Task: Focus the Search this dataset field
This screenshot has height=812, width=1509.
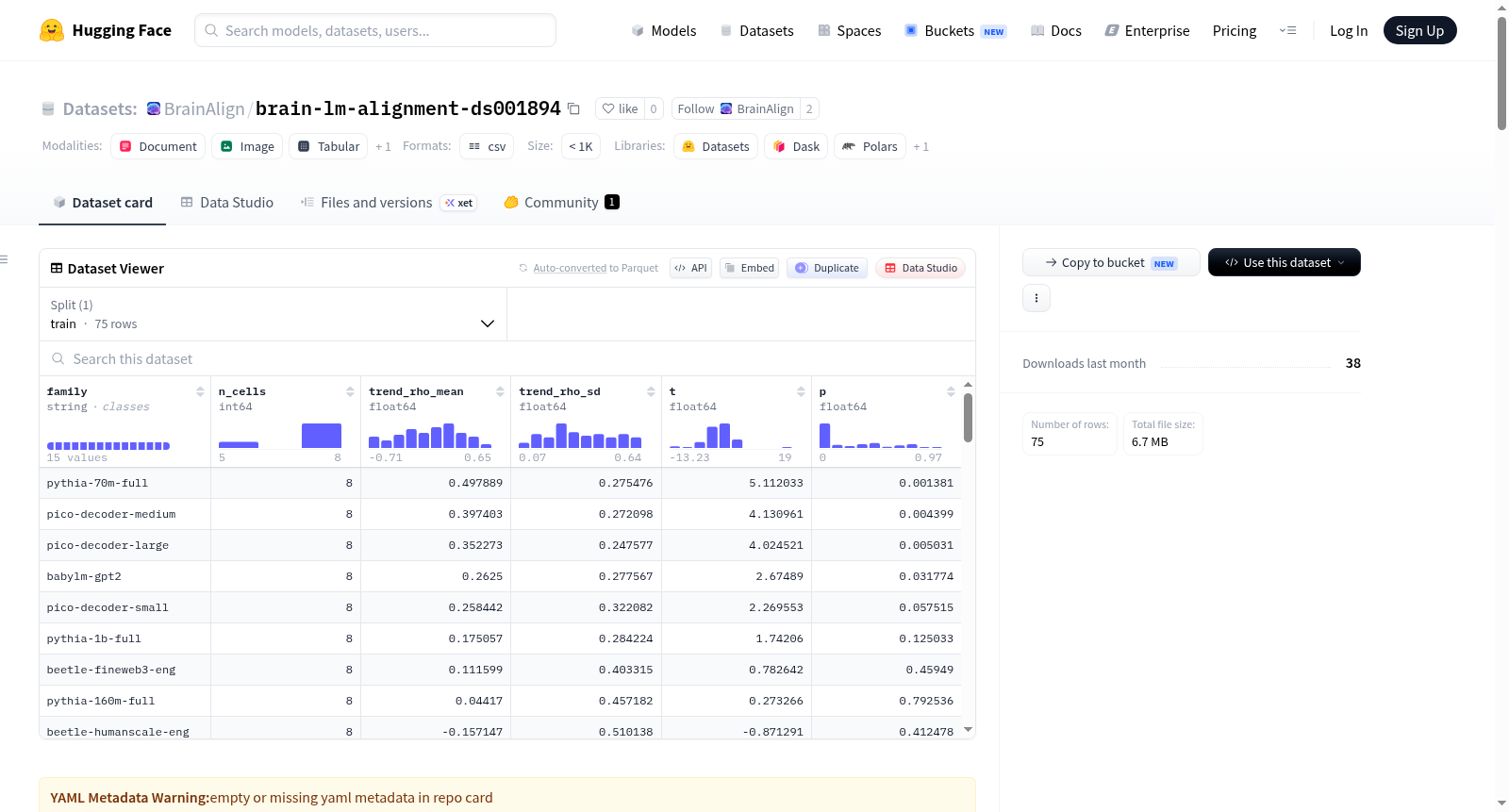Action: point(507,358)
